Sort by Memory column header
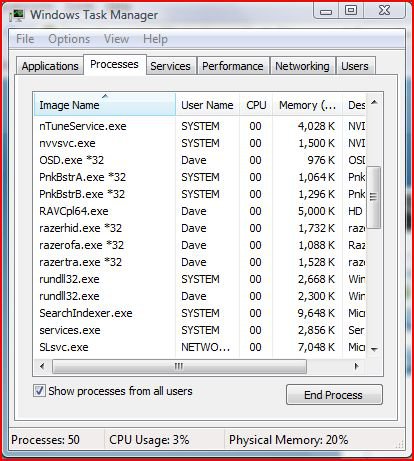414x461 pixels. click(307, 105)
